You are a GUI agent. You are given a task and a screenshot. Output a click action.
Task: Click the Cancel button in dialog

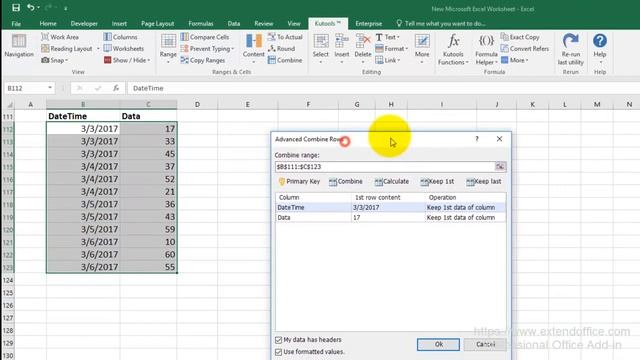[485, 344]
